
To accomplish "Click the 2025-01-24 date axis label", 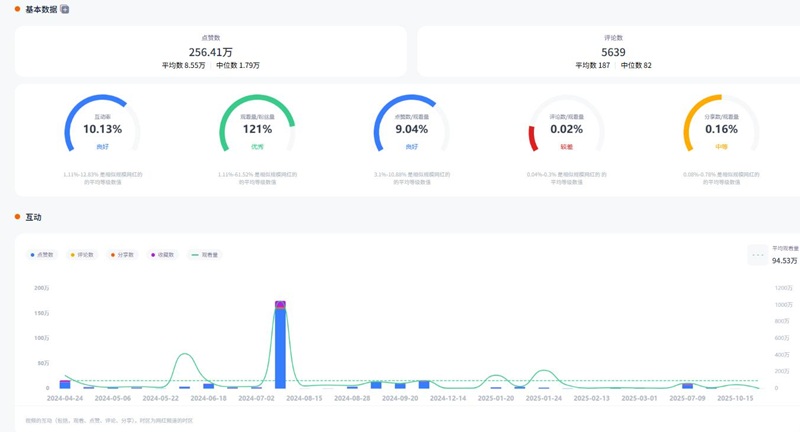I will click(544, 398).
